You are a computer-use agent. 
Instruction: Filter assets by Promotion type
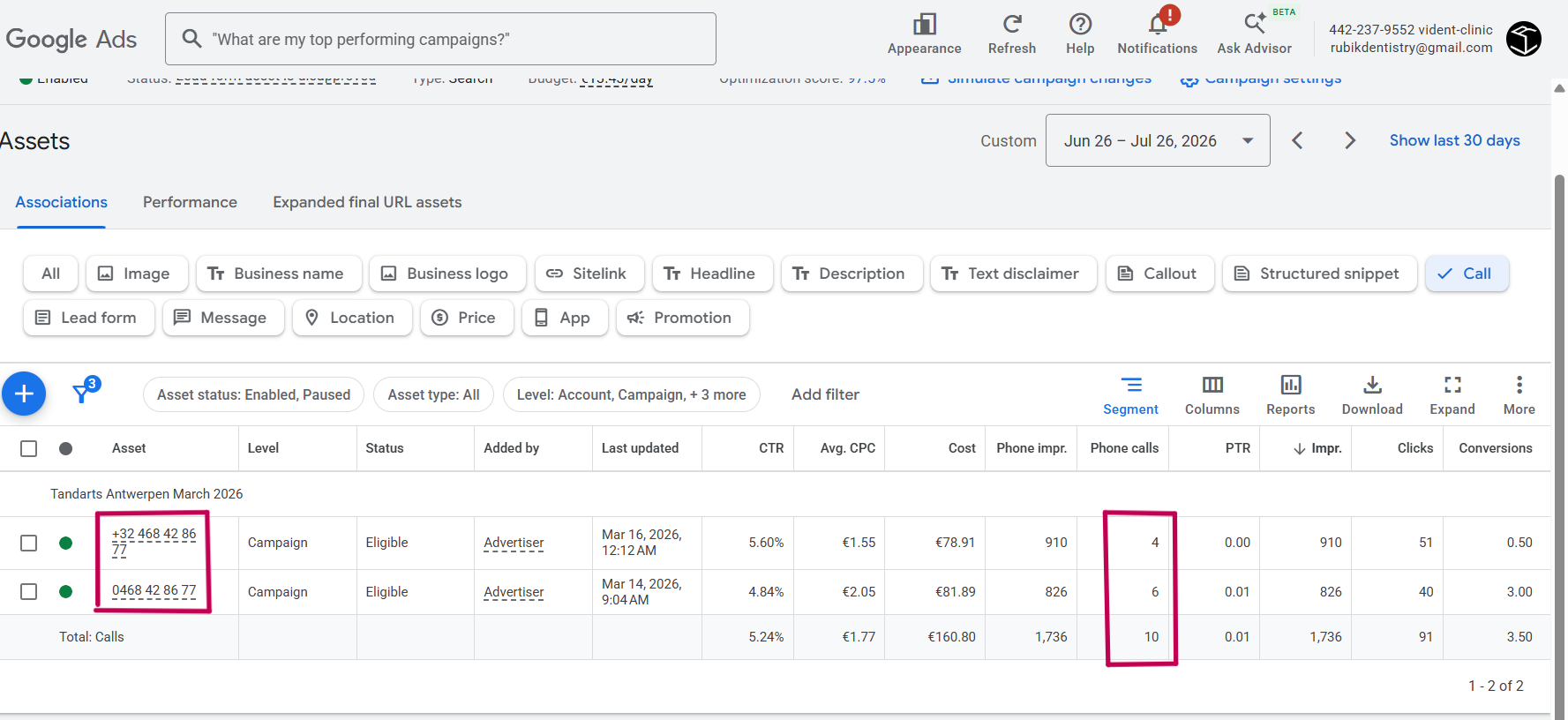pos(683,318)
